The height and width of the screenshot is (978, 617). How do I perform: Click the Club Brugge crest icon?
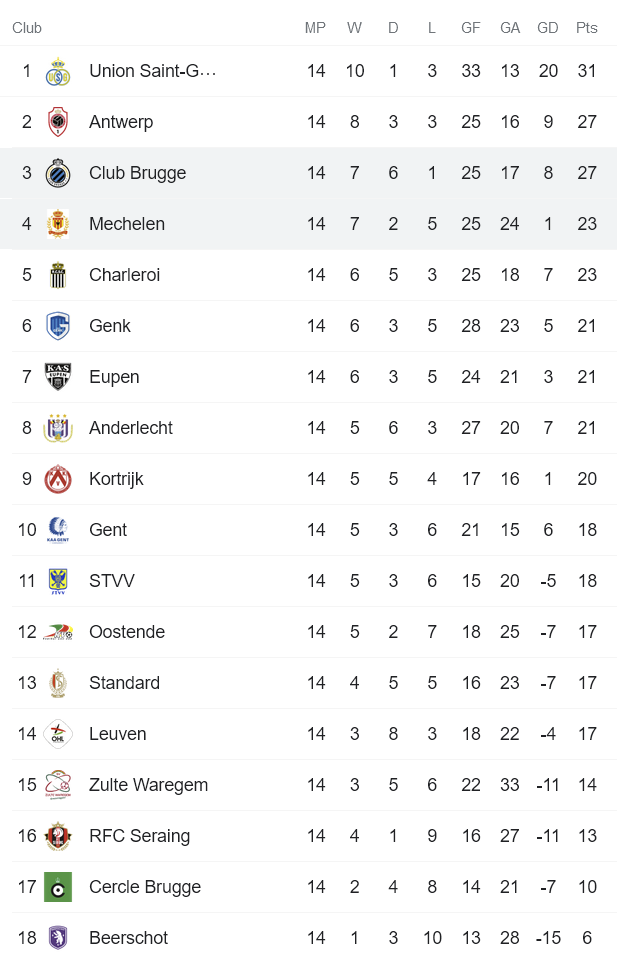click(58, 173)
